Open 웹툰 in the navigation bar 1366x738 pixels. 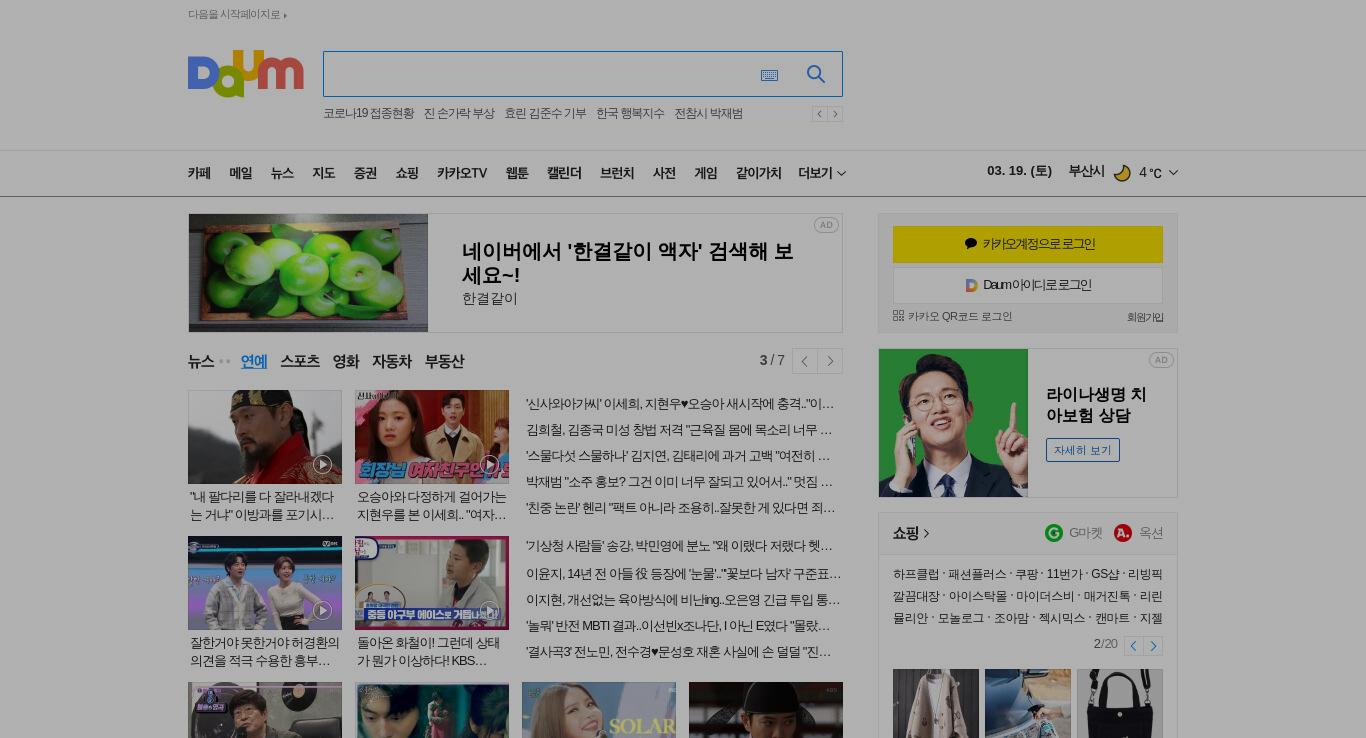click(x=517, y=173)
